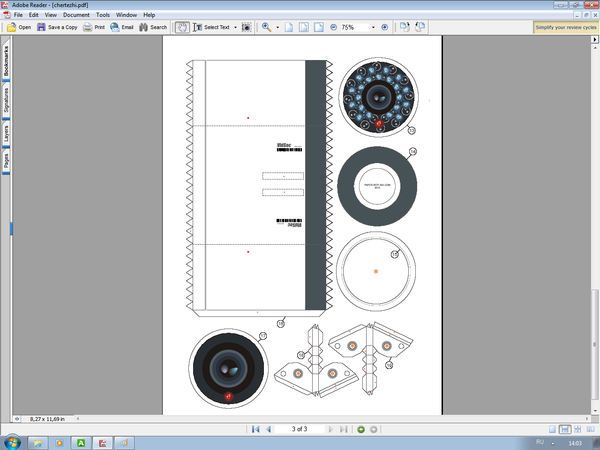The image size is (600, 450).
Task: Set Fit Page view
Action: [x=304, y=27]
